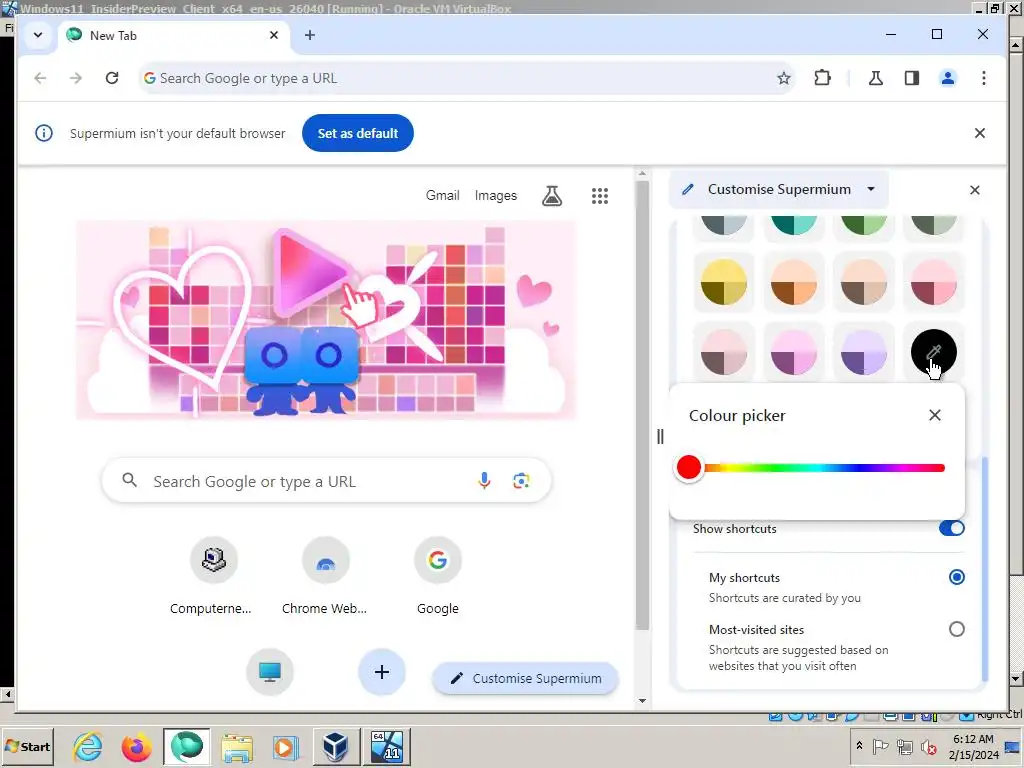Open the Google shortcut
Screen dimensions: 1024x768
[438, 576]
